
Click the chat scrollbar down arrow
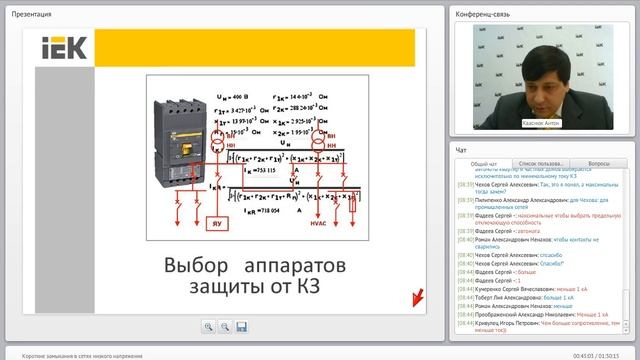tap(627, 331)
